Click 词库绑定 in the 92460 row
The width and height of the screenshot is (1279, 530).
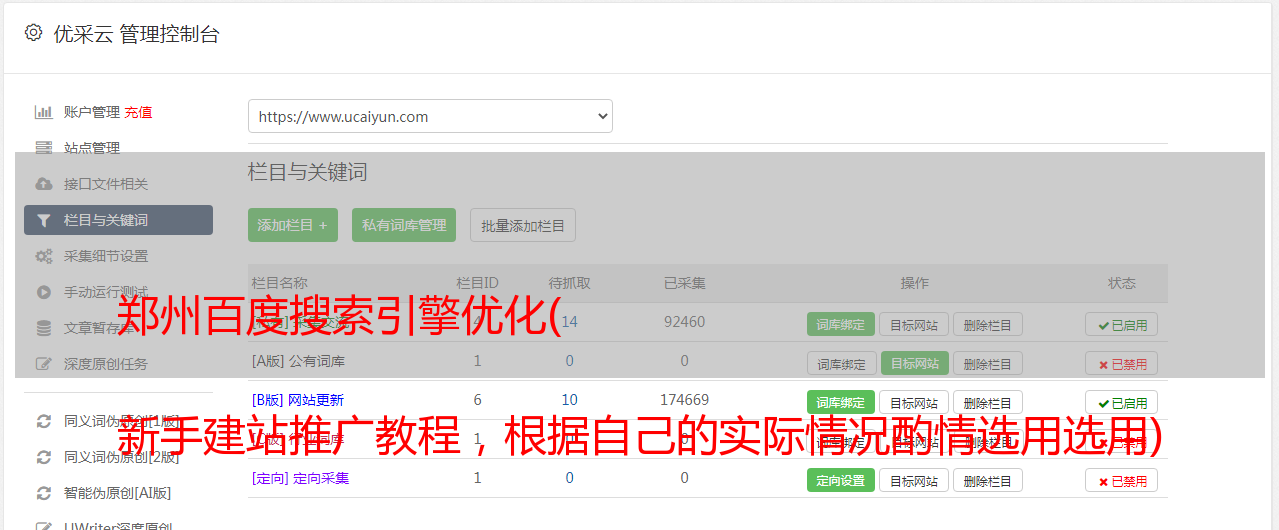[x=841, y=324]
